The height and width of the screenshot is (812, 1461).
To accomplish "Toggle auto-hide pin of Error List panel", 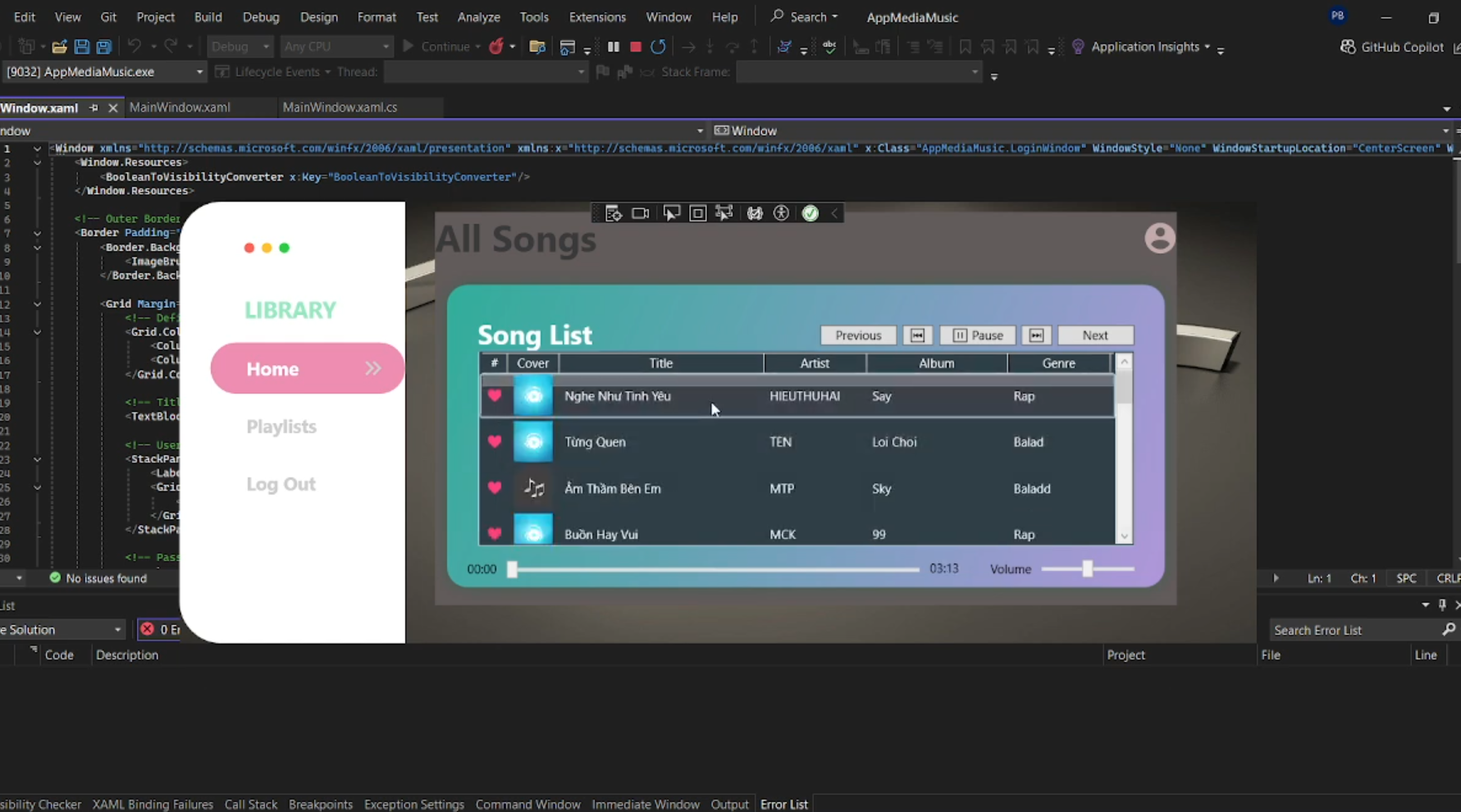I will click(1442, 604).
